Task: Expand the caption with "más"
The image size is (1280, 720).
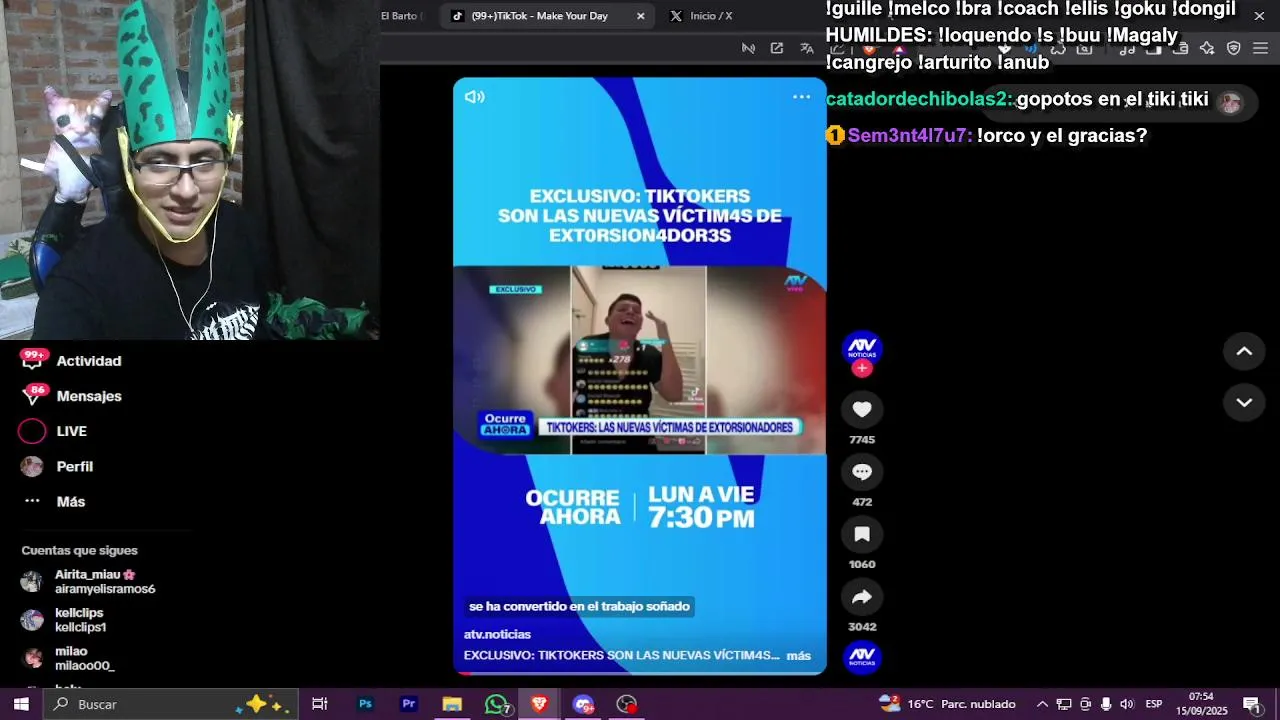Action: (798, 656)
